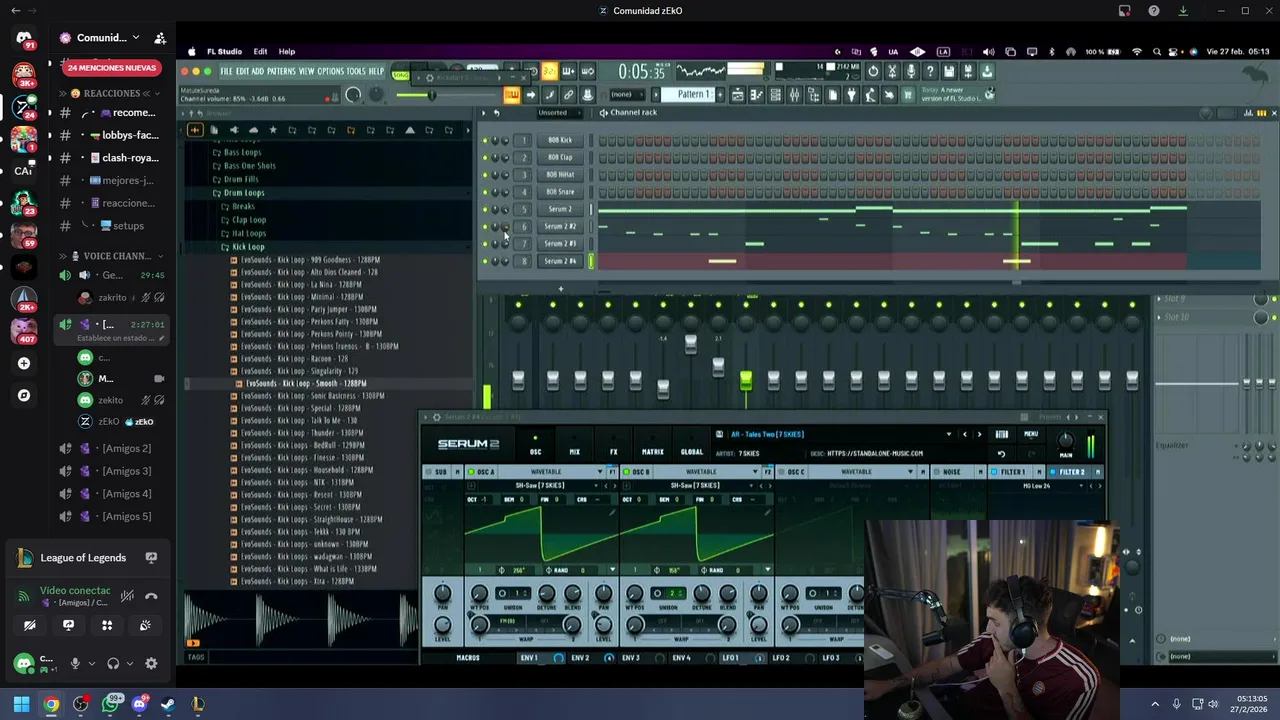Screen dimensions: 1280x720
Task: Click Windows Start button
Action: click(21, 704)
